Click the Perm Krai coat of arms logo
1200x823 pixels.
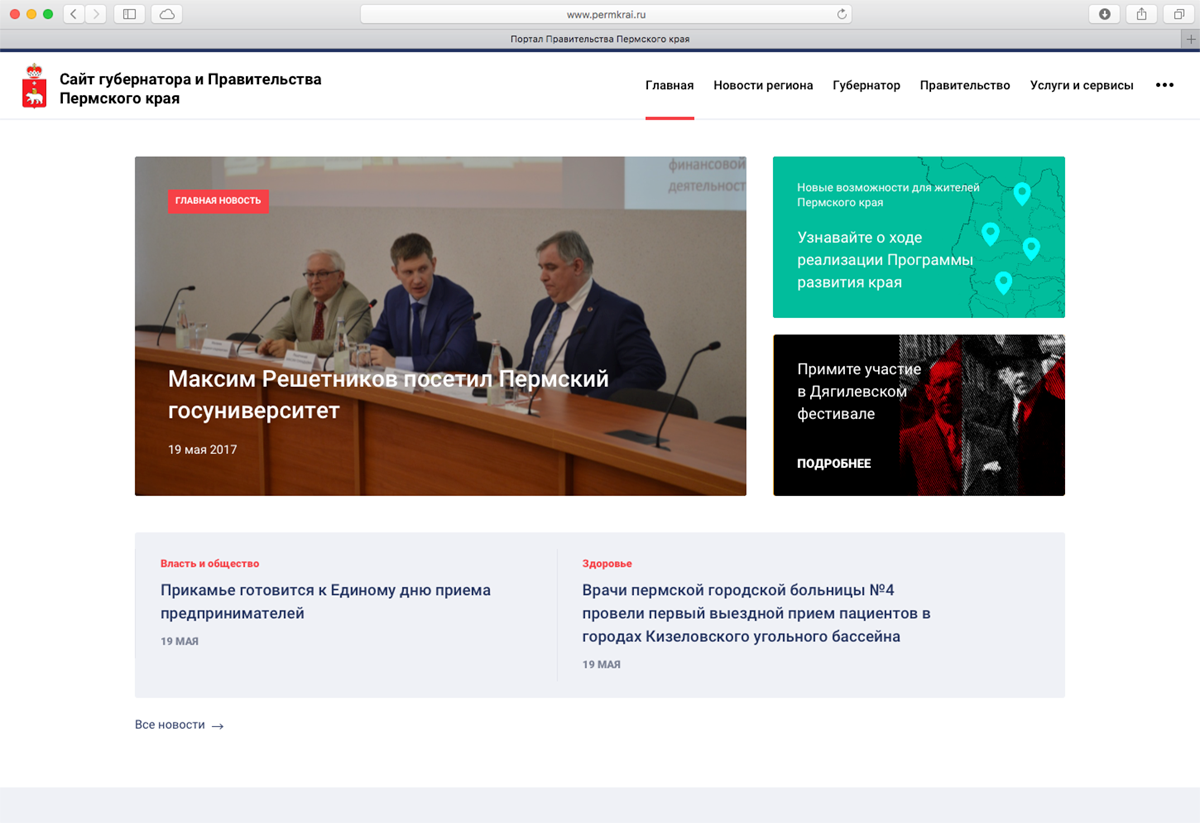[34, 86]
